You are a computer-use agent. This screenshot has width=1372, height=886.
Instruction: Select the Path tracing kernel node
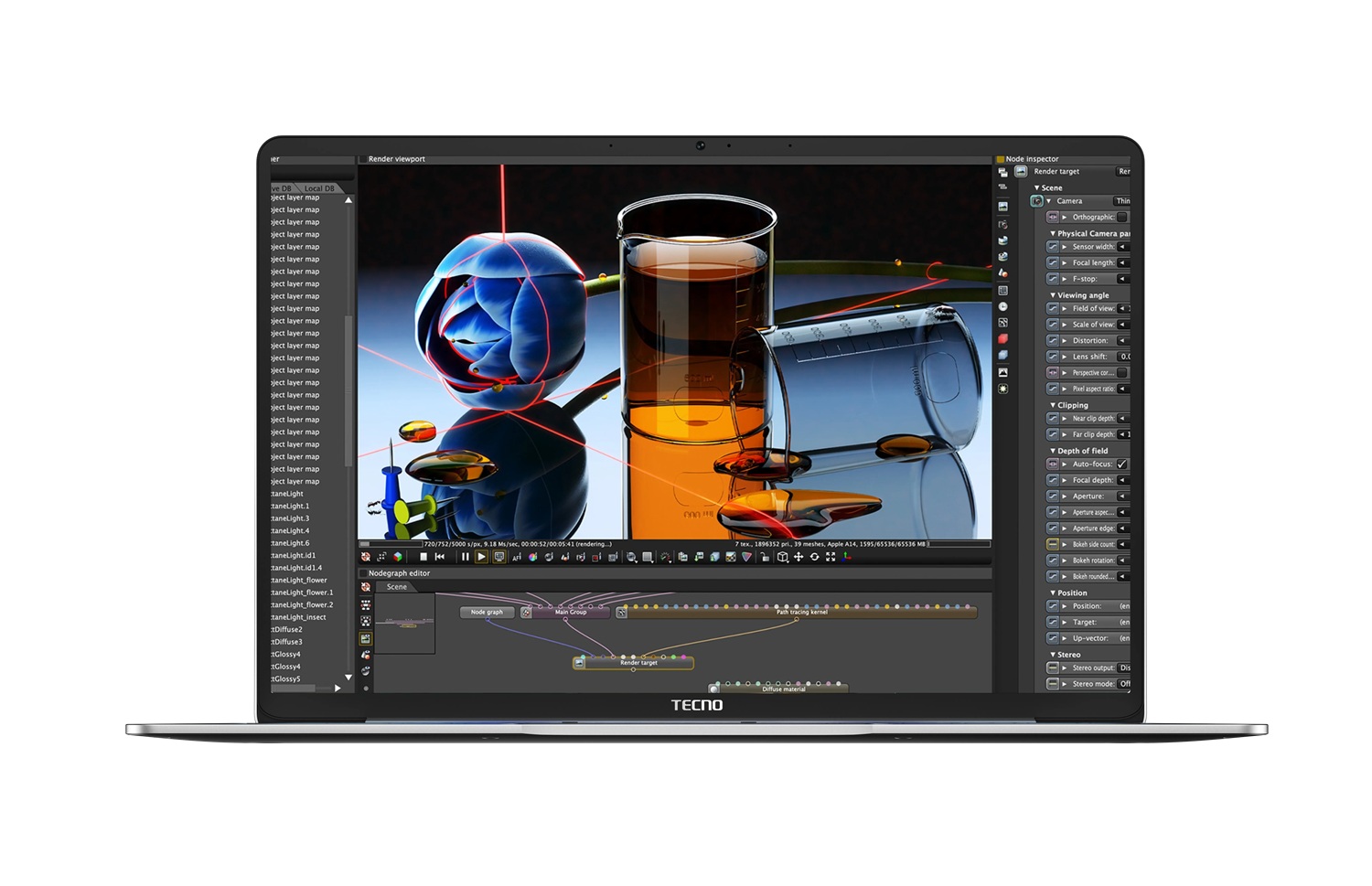coord(802,612)
